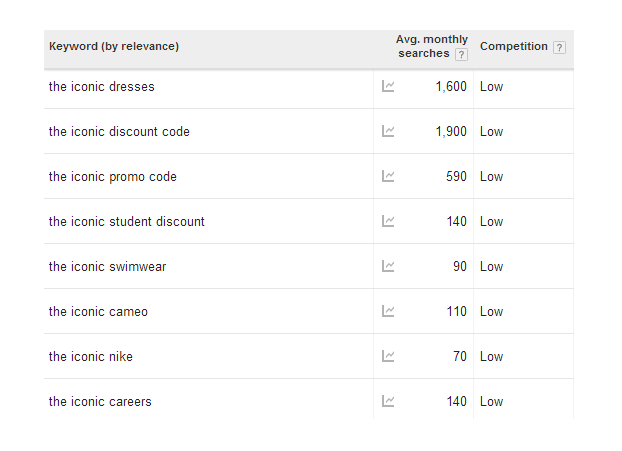Screen dimensions: 622x451
Task: View trend chart for the iconic nike
Action: coord(388,356)
